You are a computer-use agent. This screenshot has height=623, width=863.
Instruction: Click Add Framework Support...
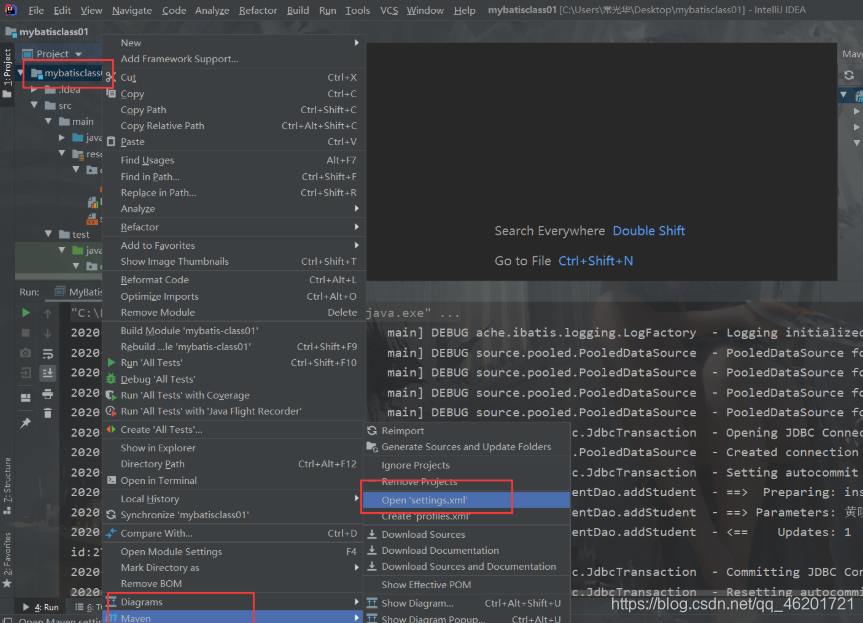[234, 59]
